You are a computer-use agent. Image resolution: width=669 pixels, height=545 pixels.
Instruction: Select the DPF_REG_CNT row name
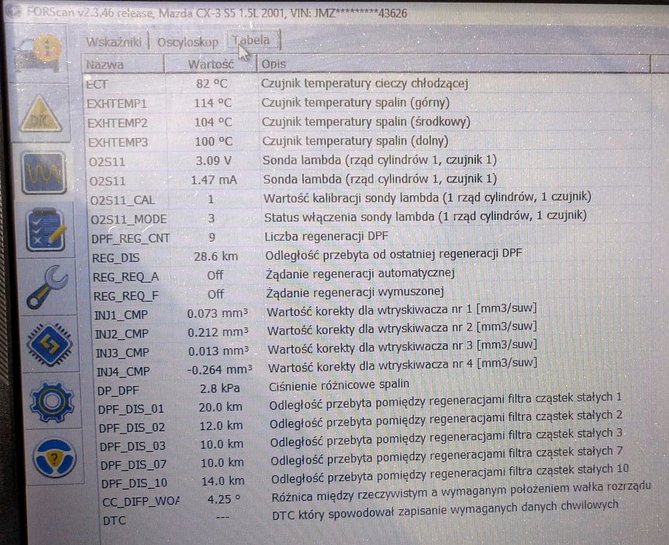131,239
